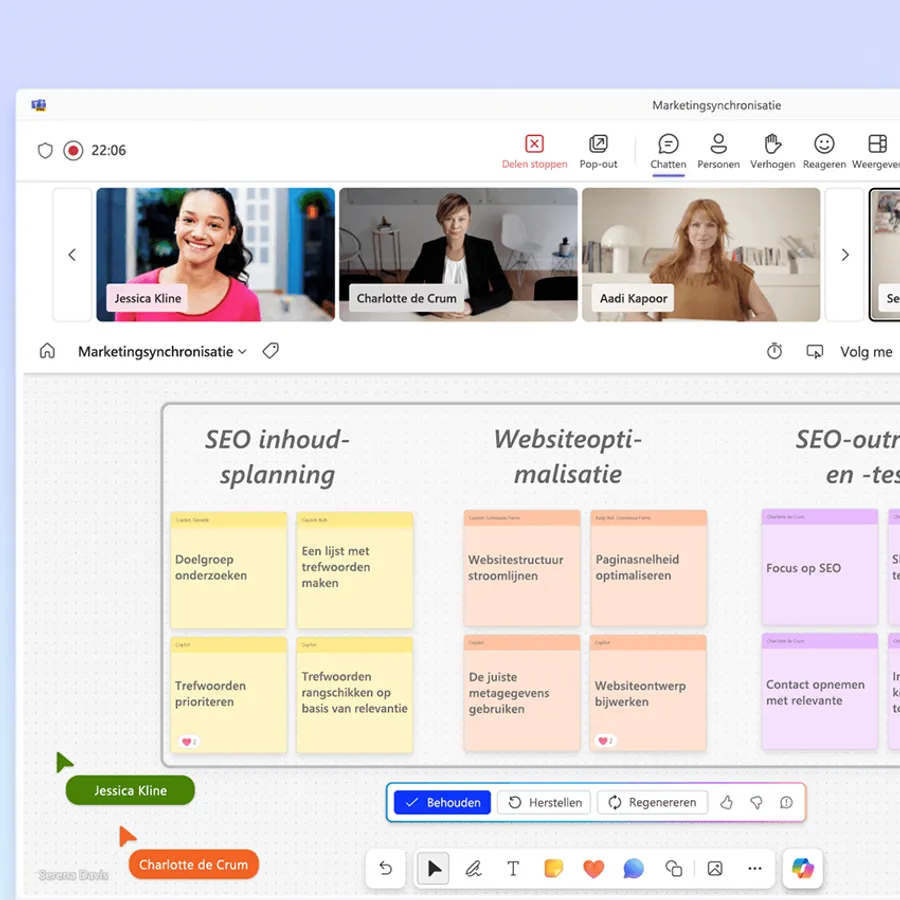This screenshot has height=900, width=900.
Task: Open the Shapes tool
Action: 673,868
